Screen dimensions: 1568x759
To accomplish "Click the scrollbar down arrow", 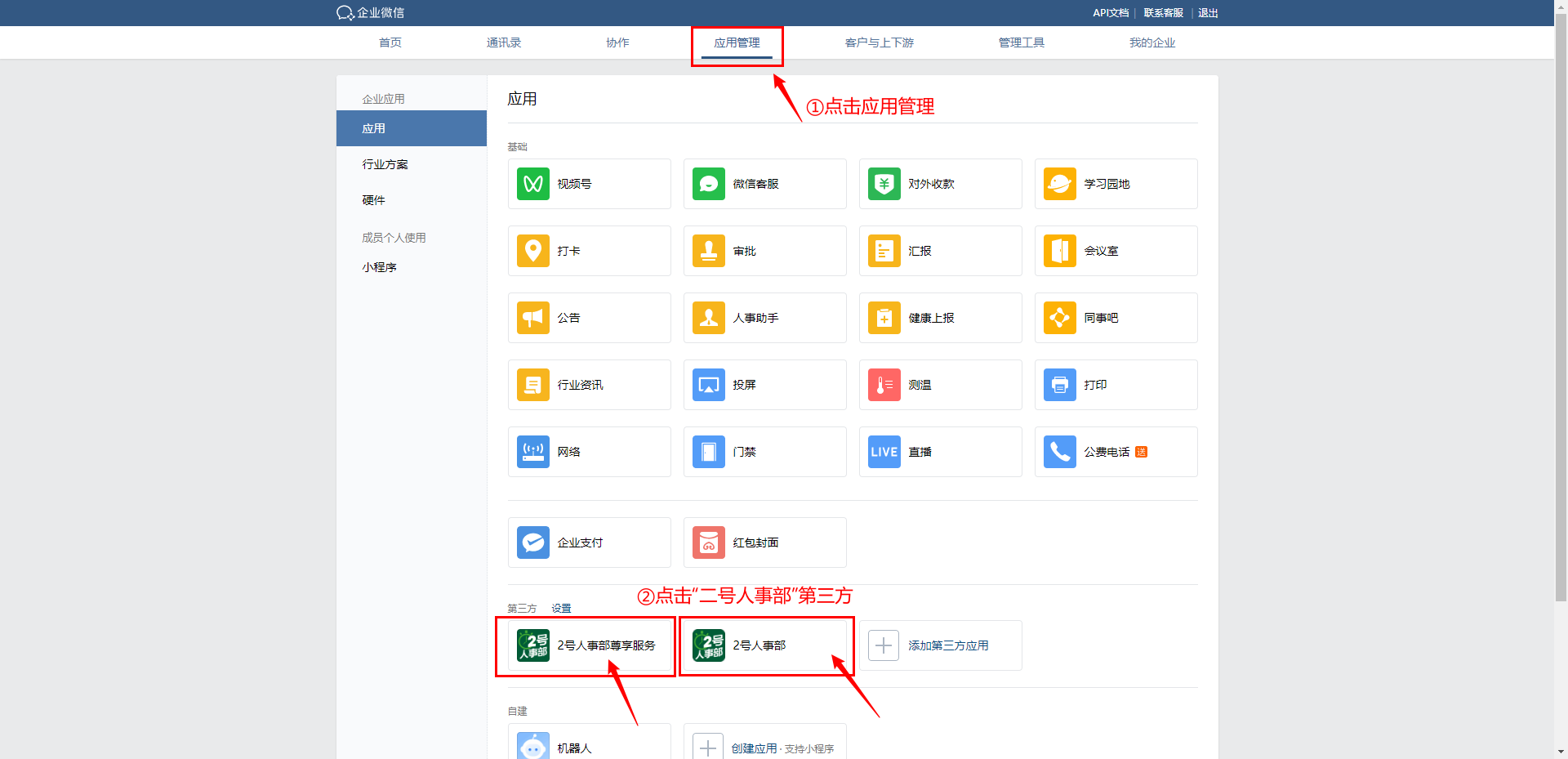I will click(1561, 752).
